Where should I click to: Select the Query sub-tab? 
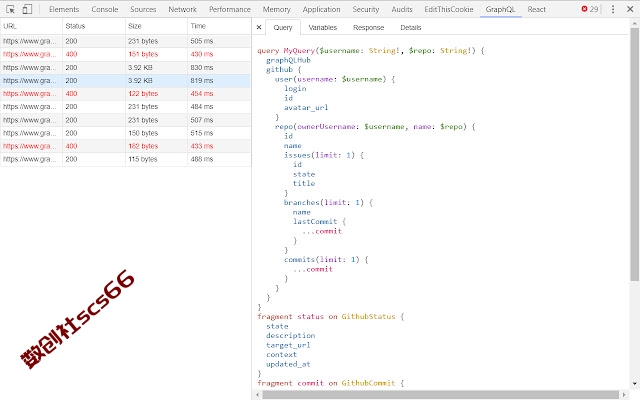pos(283,27)
